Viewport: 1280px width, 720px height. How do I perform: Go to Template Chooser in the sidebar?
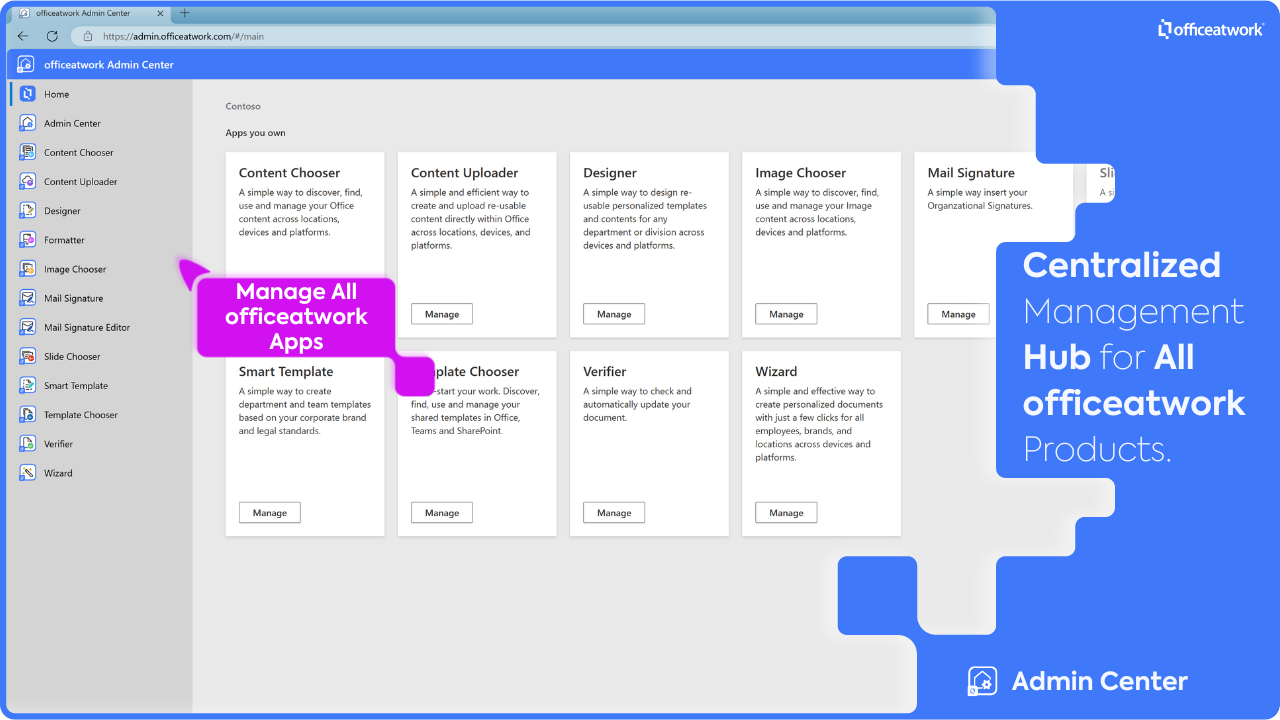[x=100, y=415]
